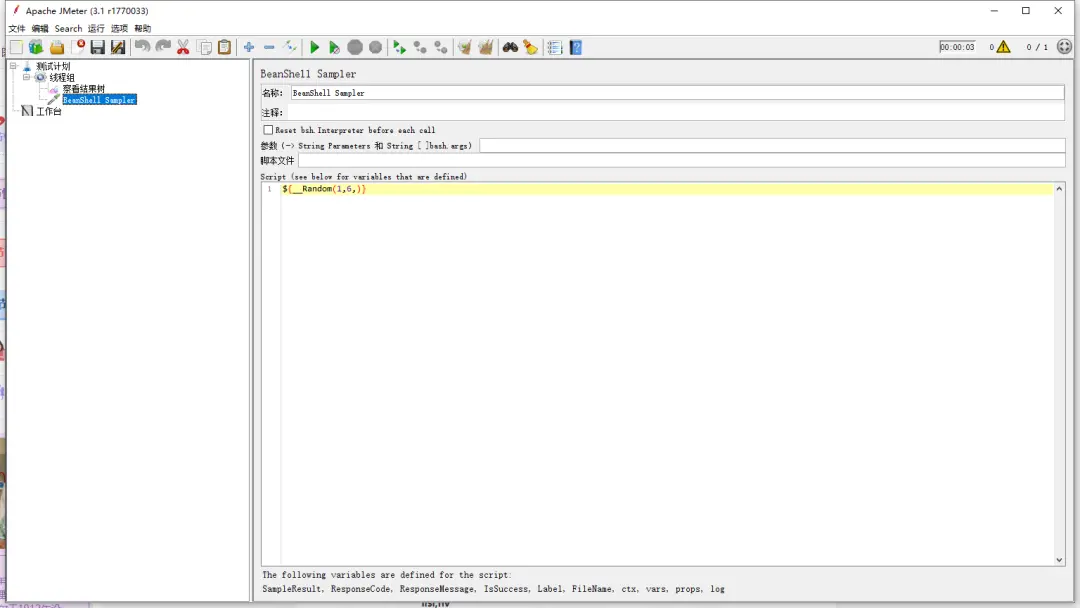The height and width of the screenshot is (608, 1080).
Task: Select 线程组 in the tree
Action: (62, 78)
